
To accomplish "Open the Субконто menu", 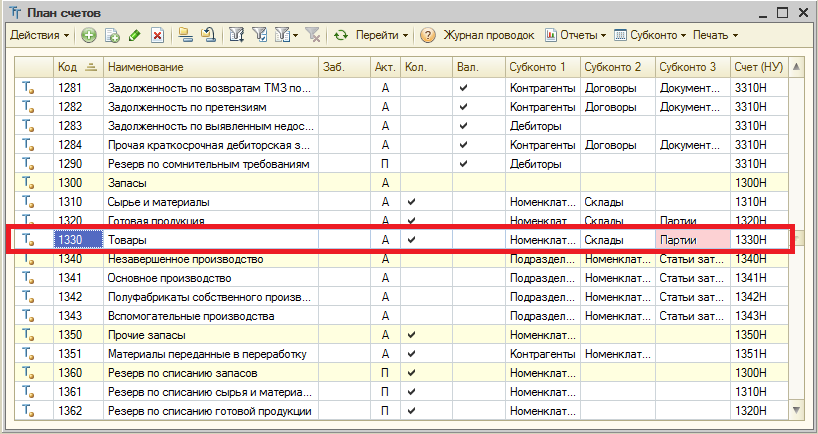I will point(650,35).
